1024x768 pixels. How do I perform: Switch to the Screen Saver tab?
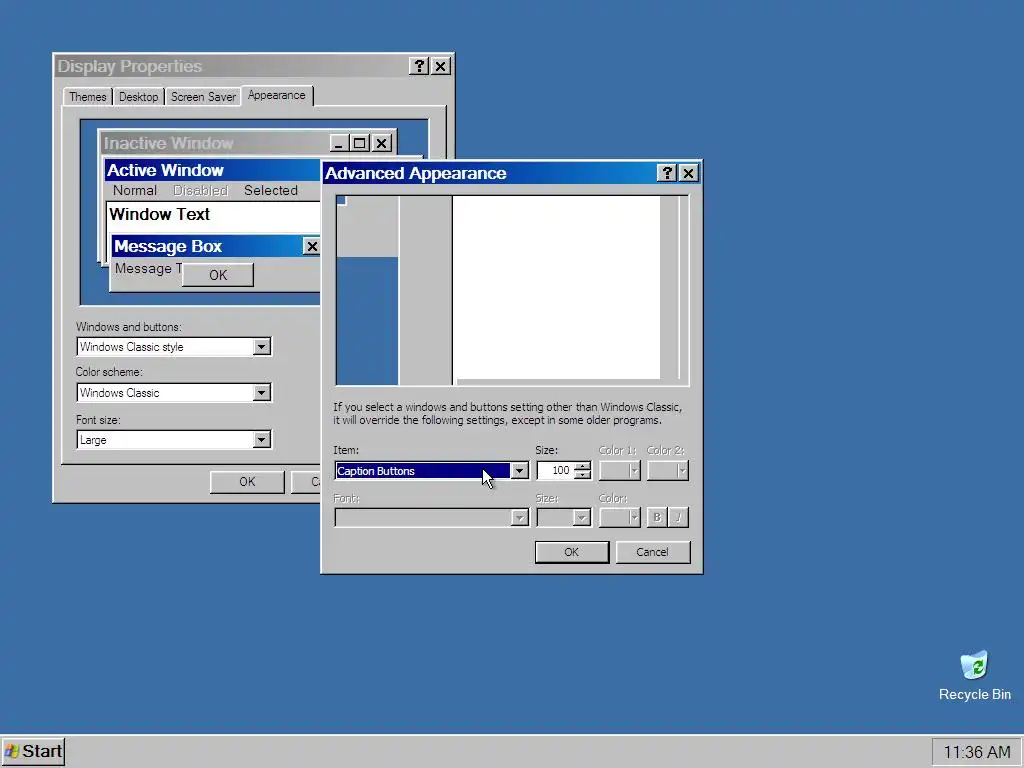(203, 97)
